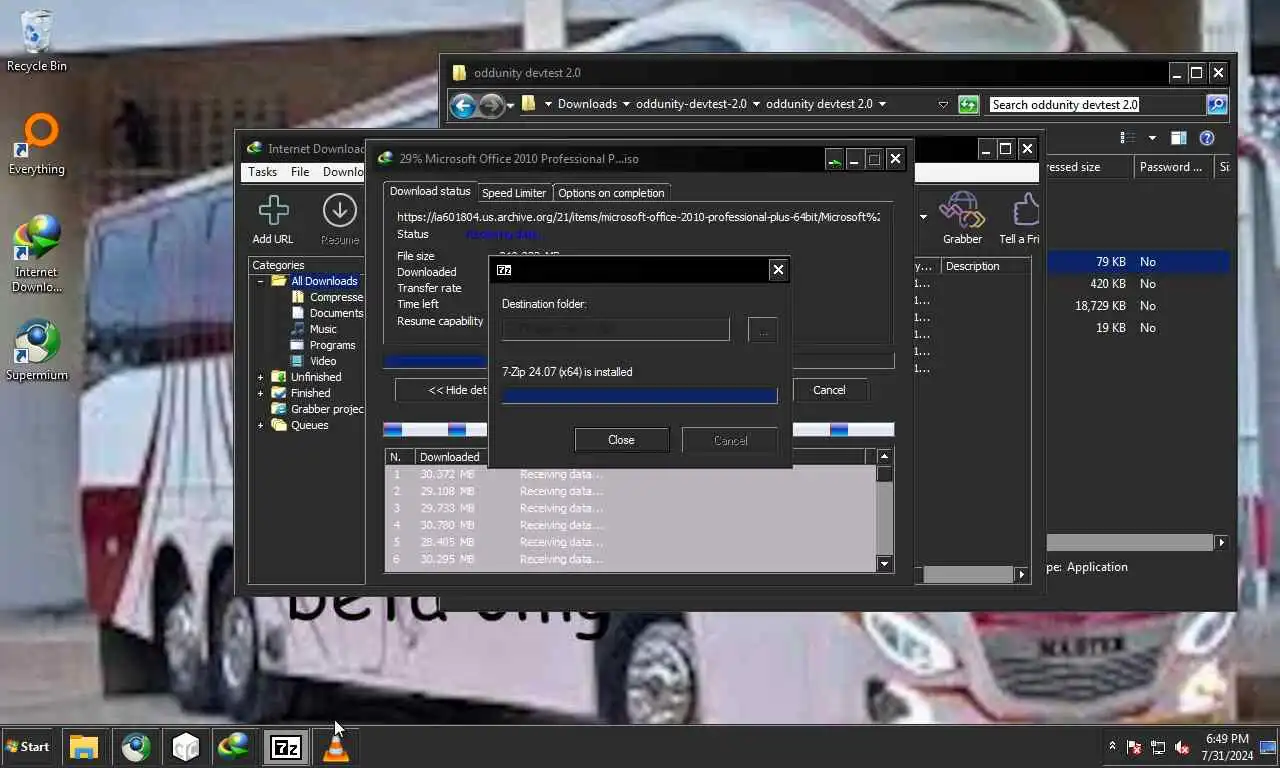This screenshot has height=768, width=1280.
Task: Go back in the Explorer window
Action: (x=462, y=104)
